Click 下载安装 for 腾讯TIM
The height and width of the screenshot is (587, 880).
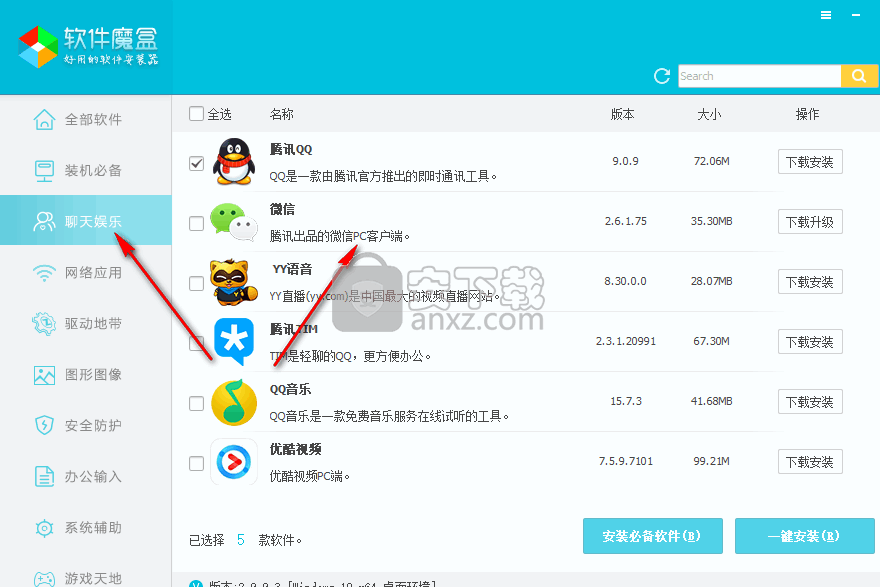pyautogui.click(x=810, y=342)
